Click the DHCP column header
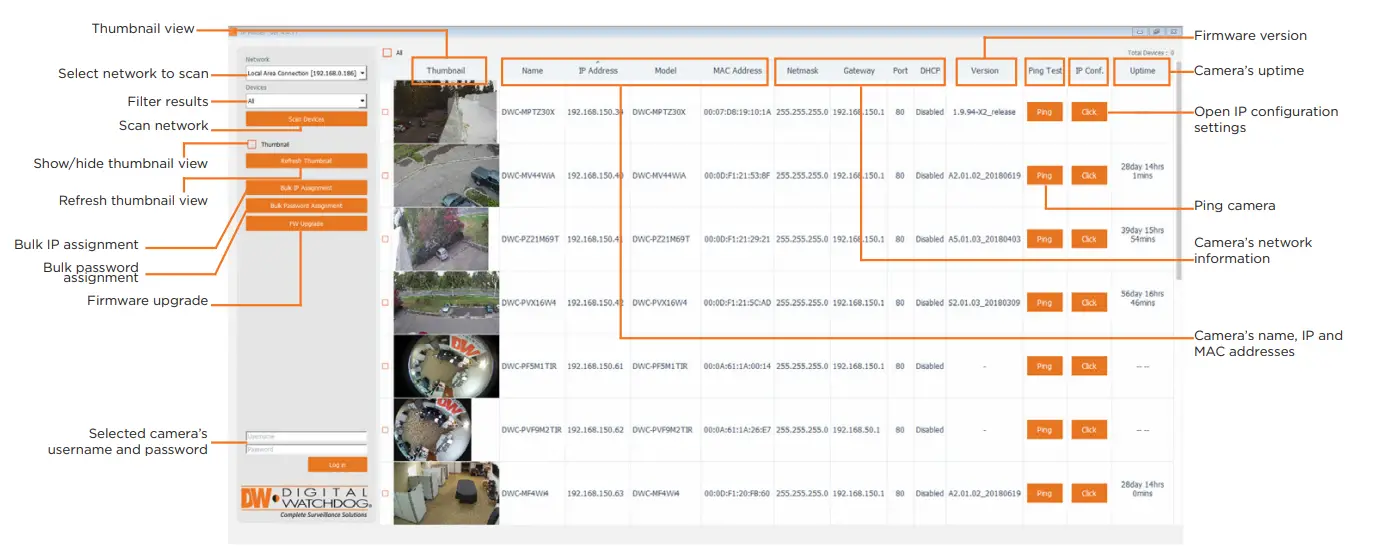This screenshot has width=1373, height=554. pyautogui.click(x=930, y=71)
